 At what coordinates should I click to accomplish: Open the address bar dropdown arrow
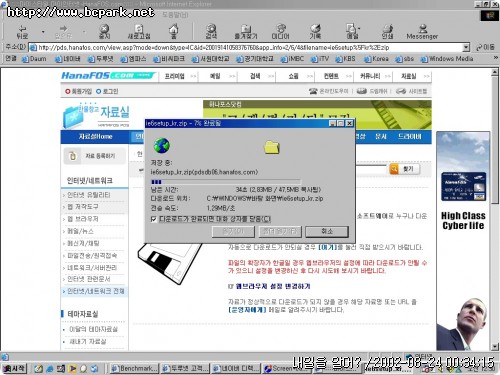point(466,48)
